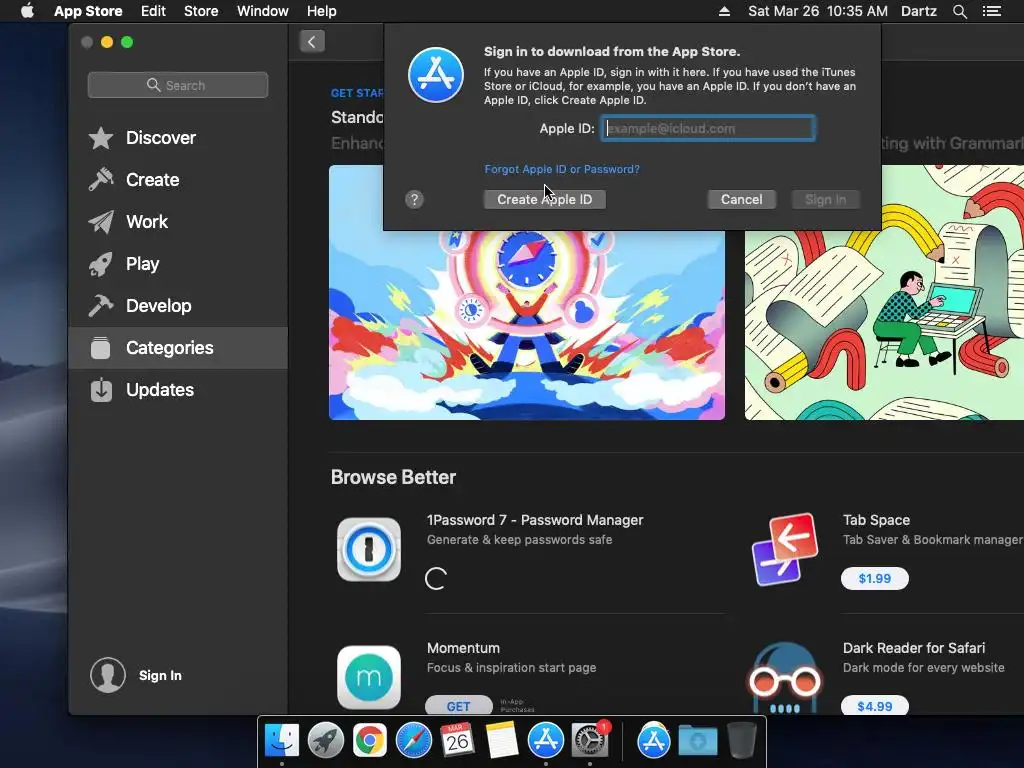Click the date and time in menu bar
The height and width of the screenshot is (768, 1024).
818,11
